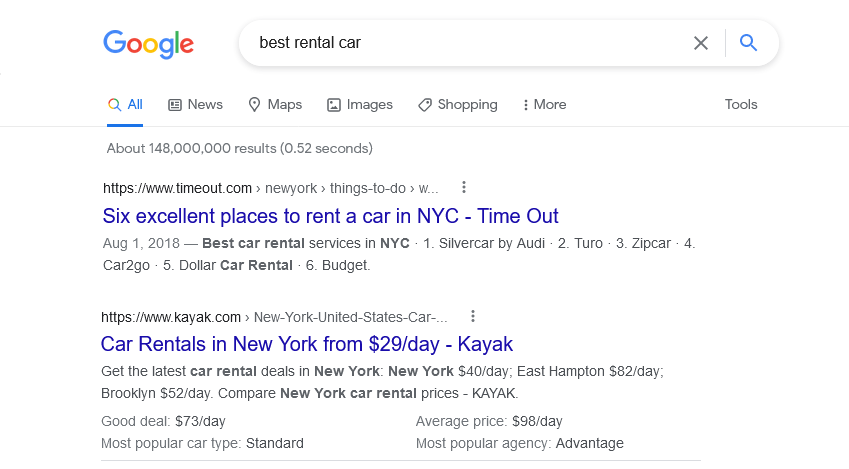849x469 pixels.
Task: Expand the More search filters menu
Action: pos(544,105)
